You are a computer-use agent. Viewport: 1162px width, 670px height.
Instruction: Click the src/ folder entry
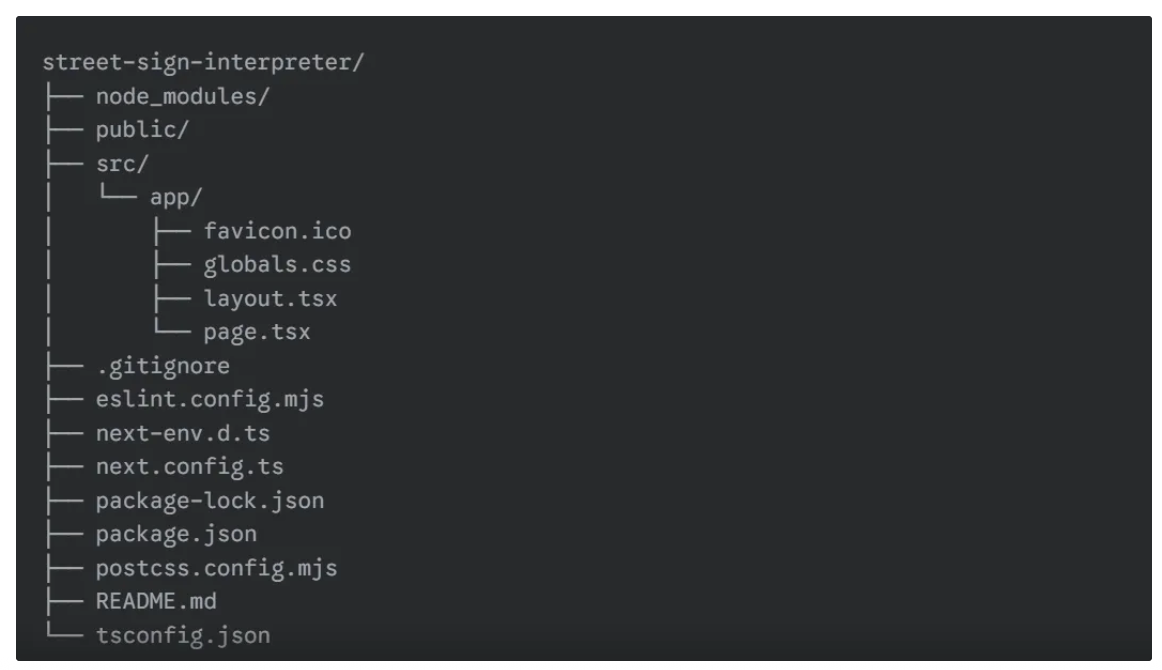(122, 164)
